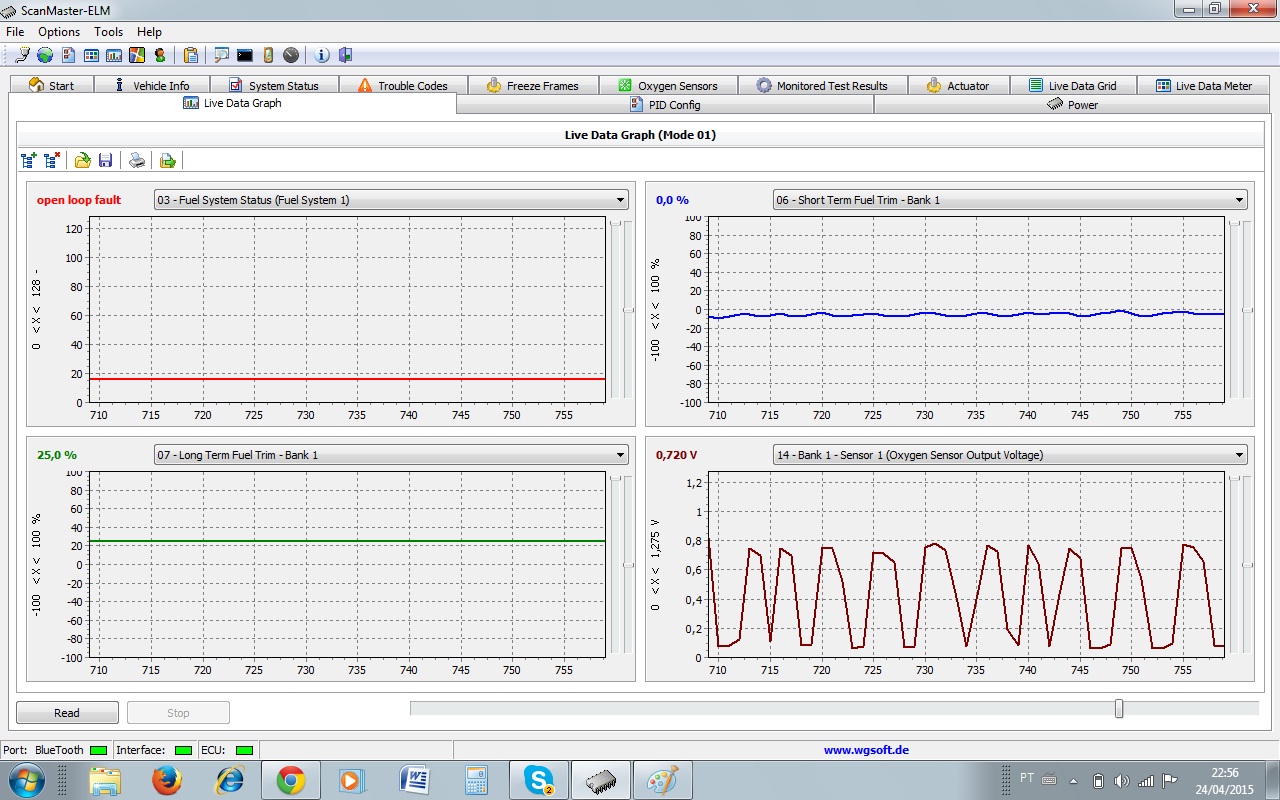This screenshot has height=800, width=1280.
Task: Open the Tools menu
Action: point(108,32)
